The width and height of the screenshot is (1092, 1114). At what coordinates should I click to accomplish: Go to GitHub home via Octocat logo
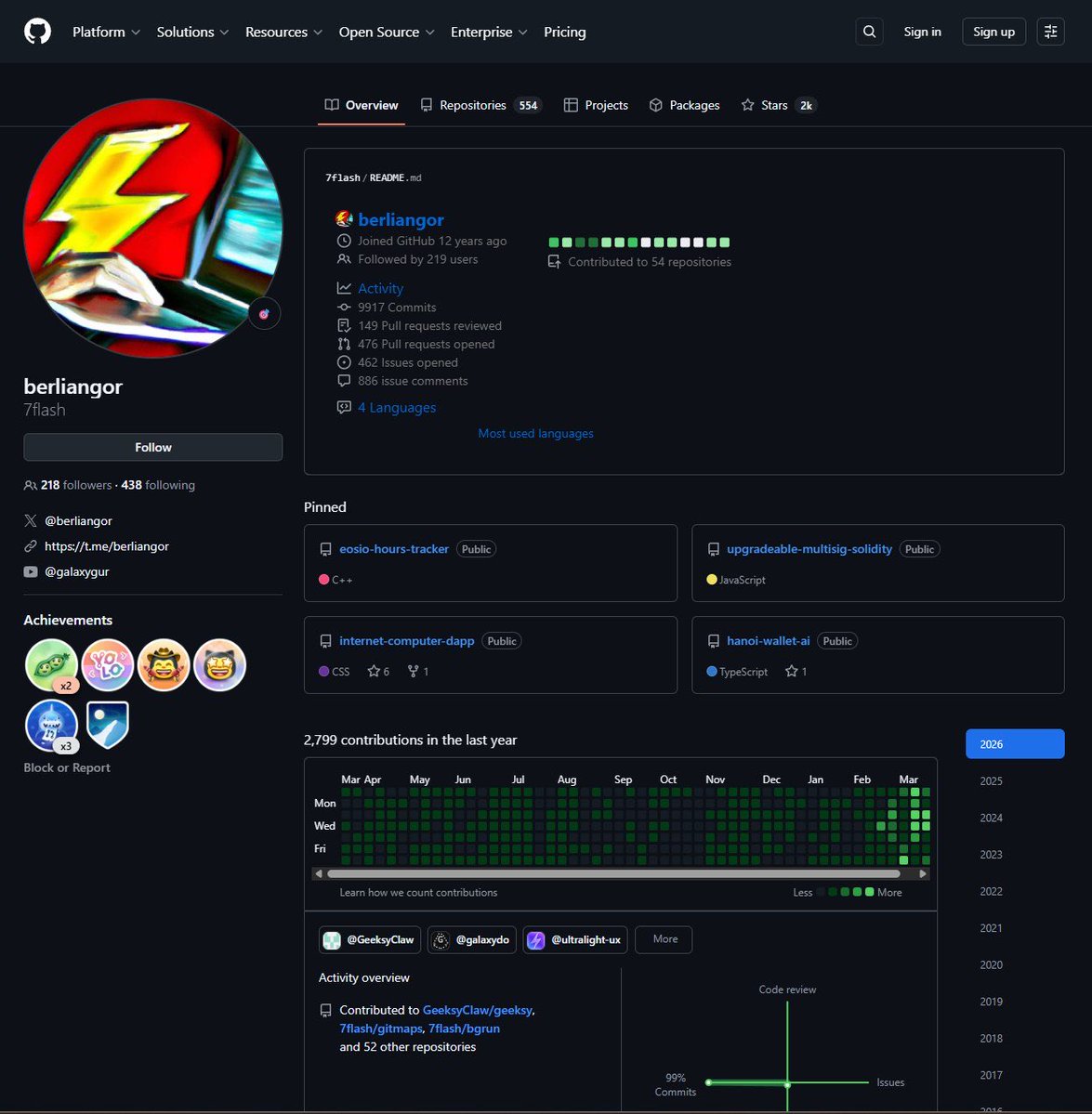38,32
